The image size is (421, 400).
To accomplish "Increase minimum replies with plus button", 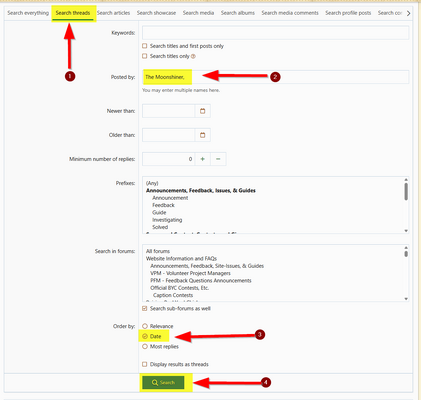I will tap(202, 159).
